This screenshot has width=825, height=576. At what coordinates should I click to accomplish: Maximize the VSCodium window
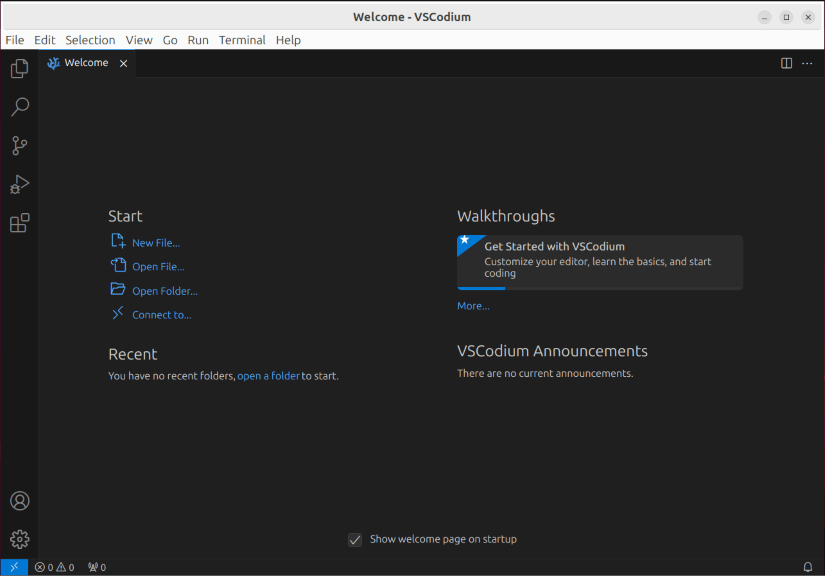[786, 17]
